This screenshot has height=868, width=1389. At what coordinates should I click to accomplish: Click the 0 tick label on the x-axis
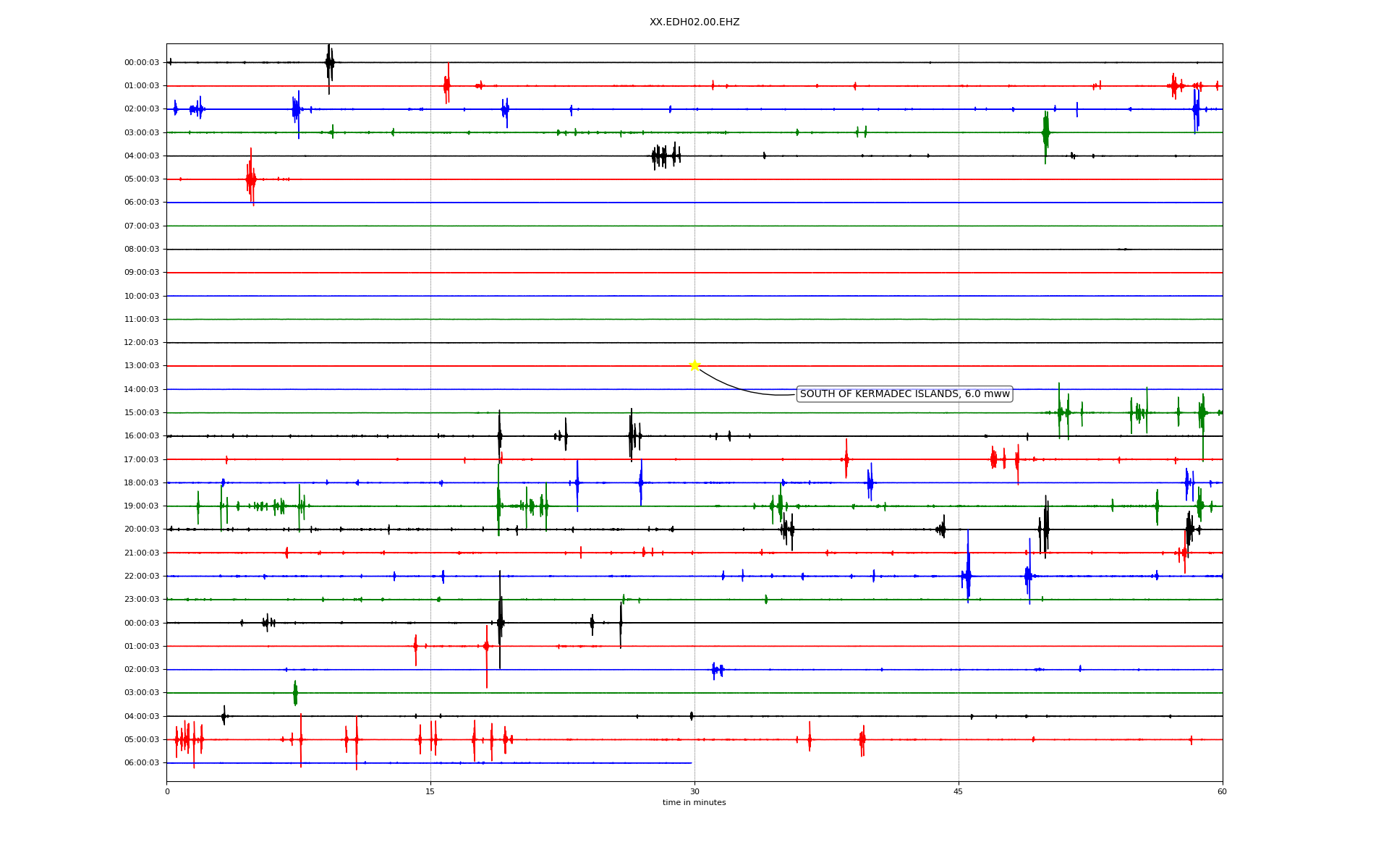167,792
